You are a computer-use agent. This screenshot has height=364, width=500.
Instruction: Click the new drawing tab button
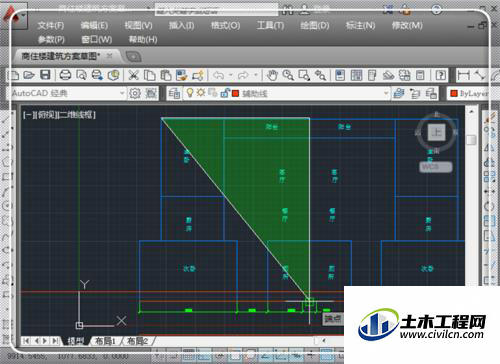133,57
